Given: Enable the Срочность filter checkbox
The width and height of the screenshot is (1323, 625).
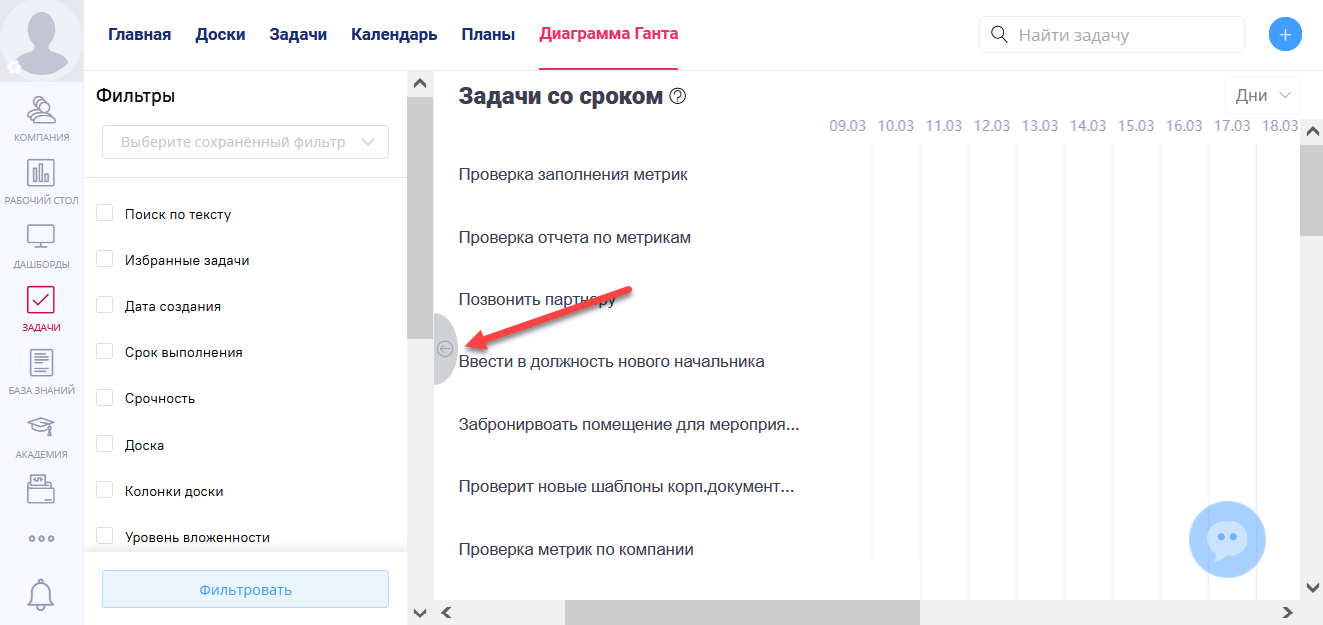Looking at the screenshot, I should 104,397.
